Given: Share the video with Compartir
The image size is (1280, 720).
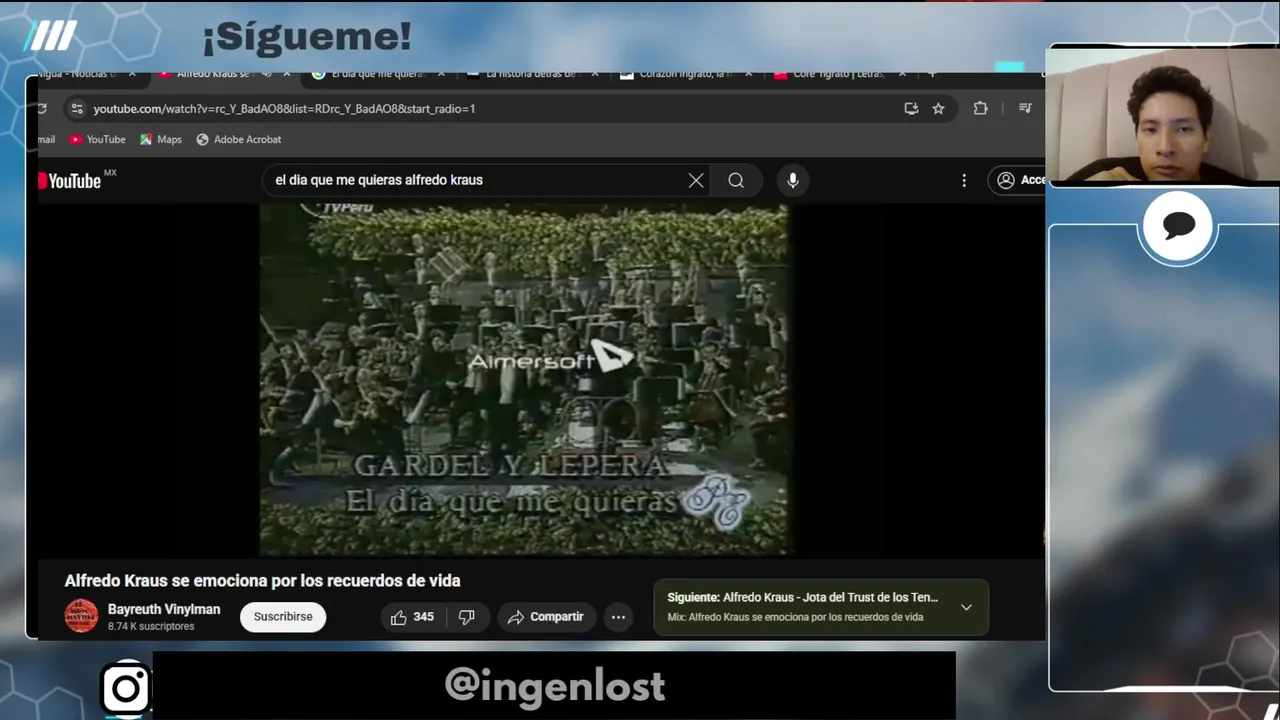Looking at the screenshot, I should coord(545,617).
